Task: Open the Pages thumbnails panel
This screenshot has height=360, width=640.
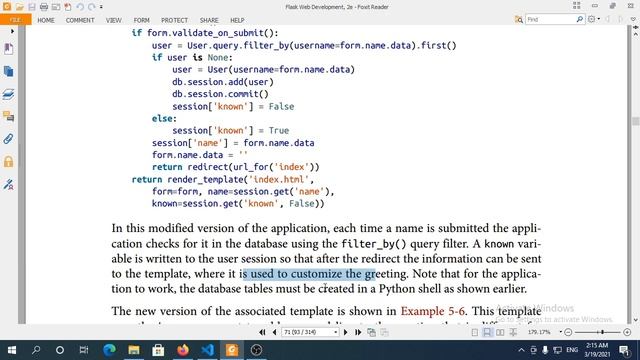Action: point(8,71)
